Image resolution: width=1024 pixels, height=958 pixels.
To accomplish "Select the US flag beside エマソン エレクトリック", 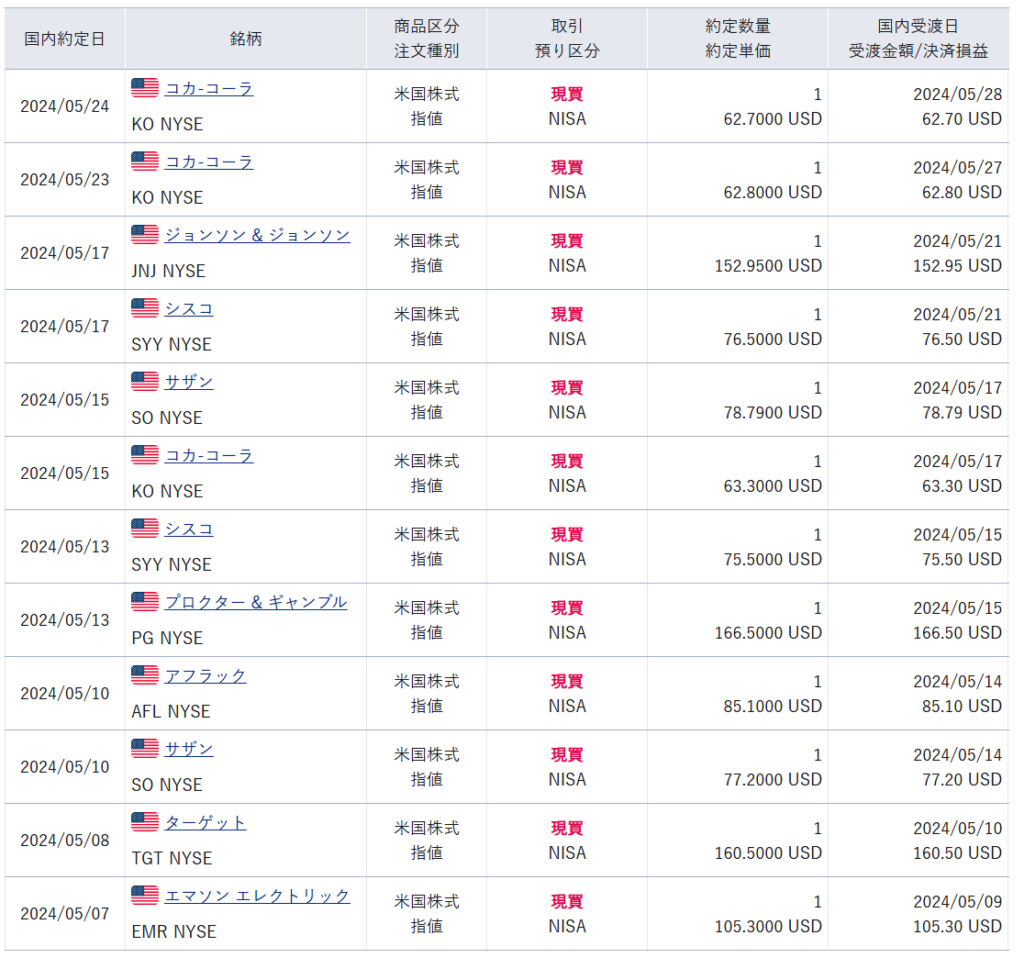I will point(145,896).
